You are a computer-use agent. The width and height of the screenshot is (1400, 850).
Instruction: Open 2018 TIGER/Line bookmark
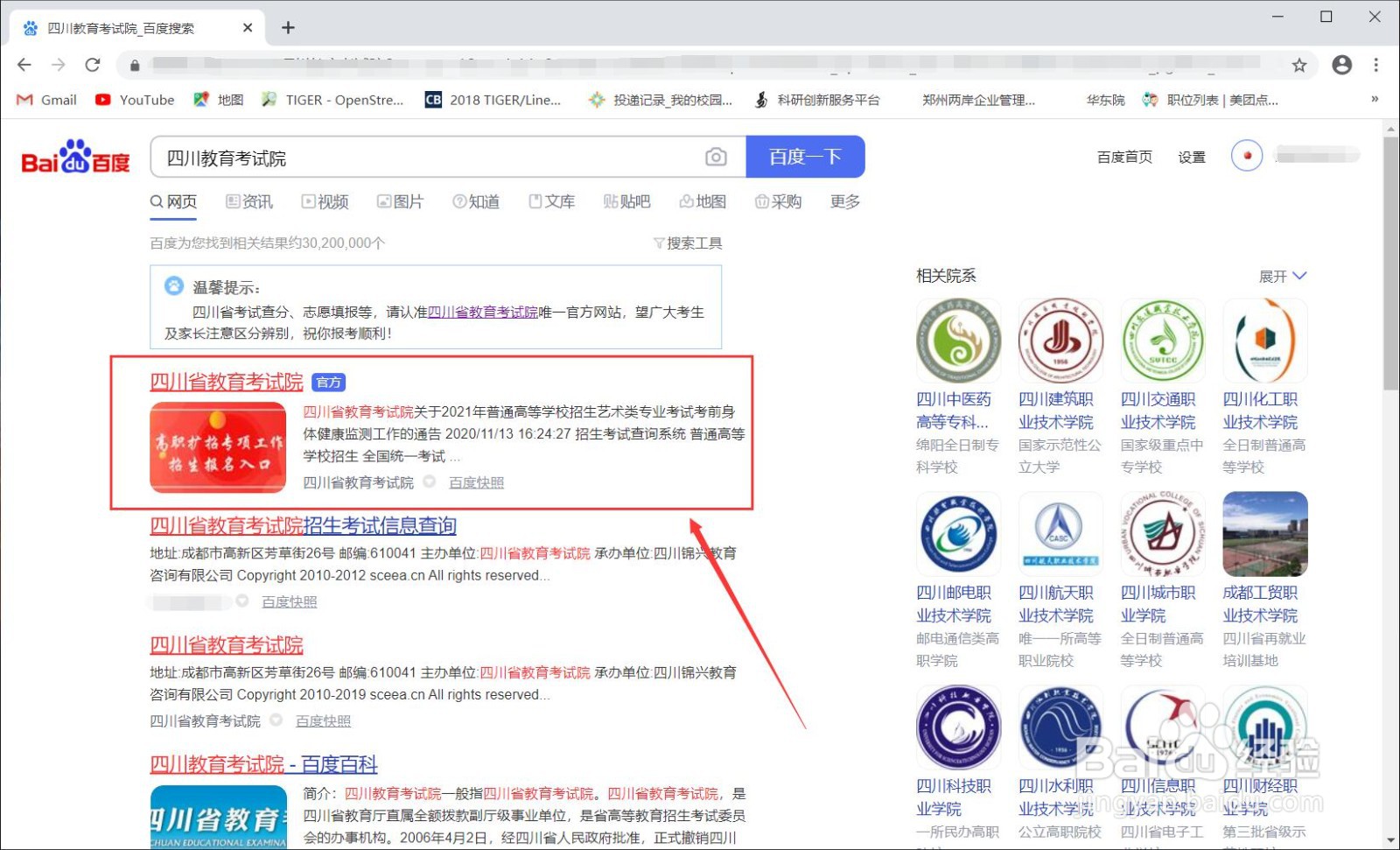[x=493, y=100]
